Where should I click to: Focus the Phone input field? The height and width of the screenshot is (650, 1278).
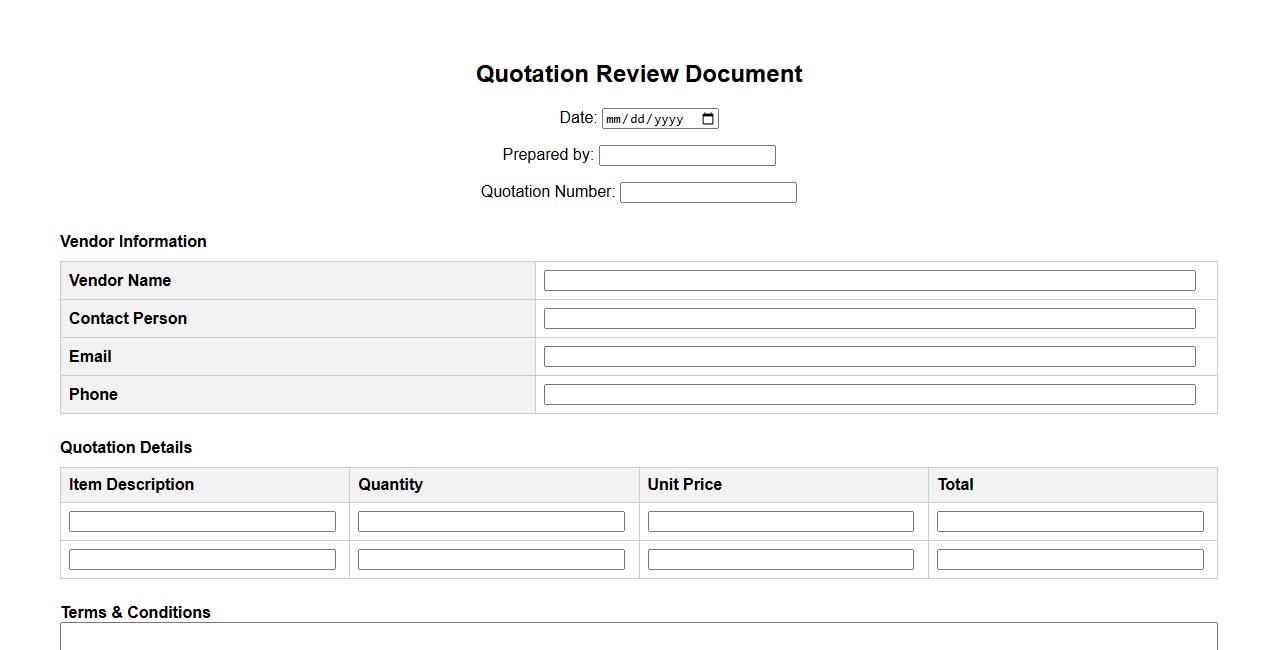(x=869, y=395)
